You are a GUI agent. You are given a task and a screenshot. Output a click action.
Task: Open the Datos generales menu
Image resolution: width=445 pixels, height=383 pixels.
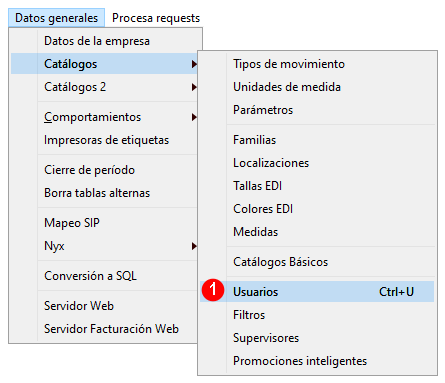[56, 18]
